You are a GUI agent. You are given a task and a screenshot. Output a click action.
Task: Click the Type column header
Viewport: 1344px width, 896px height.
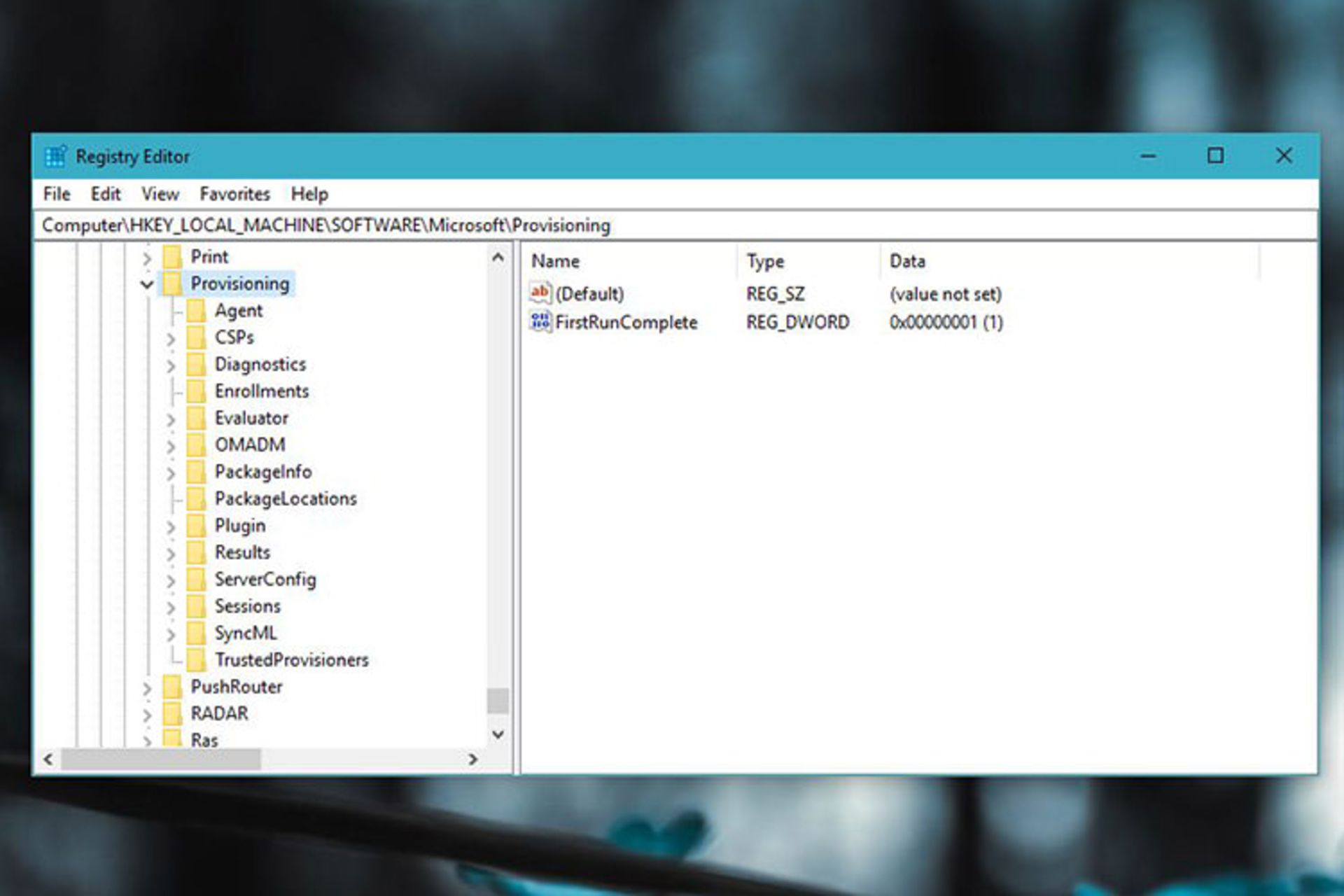765,260
